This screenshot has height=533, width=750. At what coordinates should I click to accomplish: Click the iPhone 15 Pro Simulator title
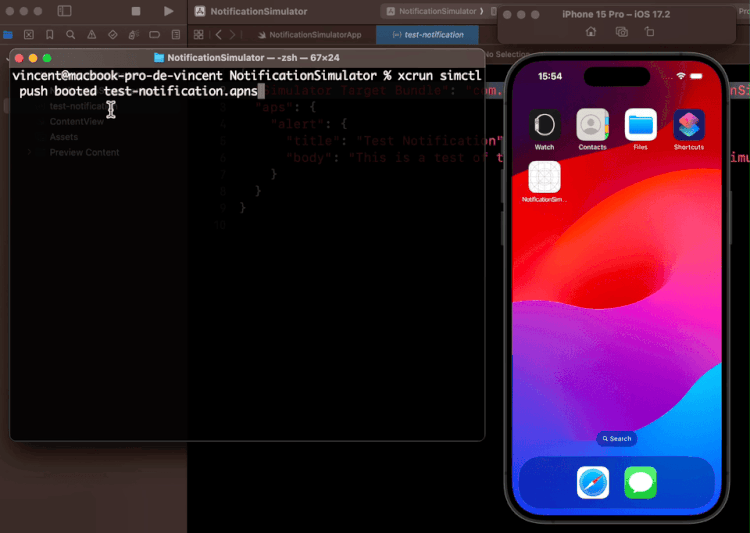(x=616, y=14)
